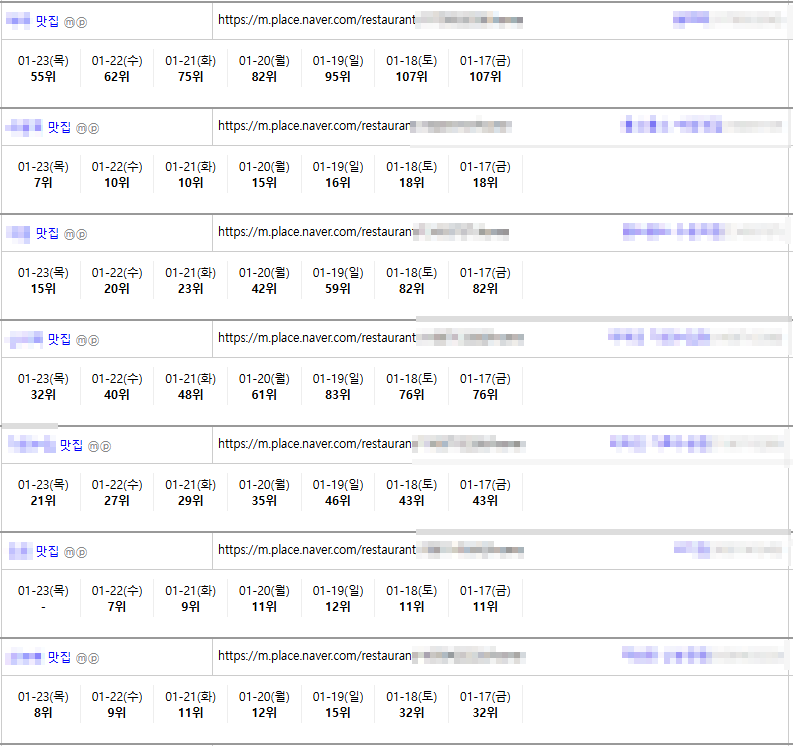This screenshot has width=793, height=746.
Task: Click the ⓜ icon in the row starting at 55위
Action: click(69, 21)
